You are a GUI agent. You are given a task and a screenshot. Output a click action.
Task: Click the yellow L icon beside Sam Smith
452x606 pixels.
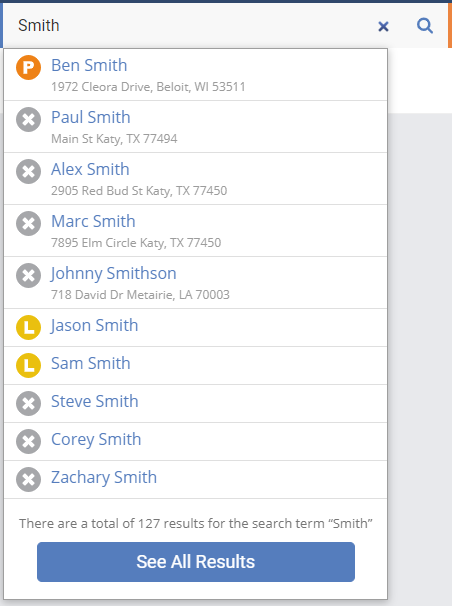pos(28,366)
